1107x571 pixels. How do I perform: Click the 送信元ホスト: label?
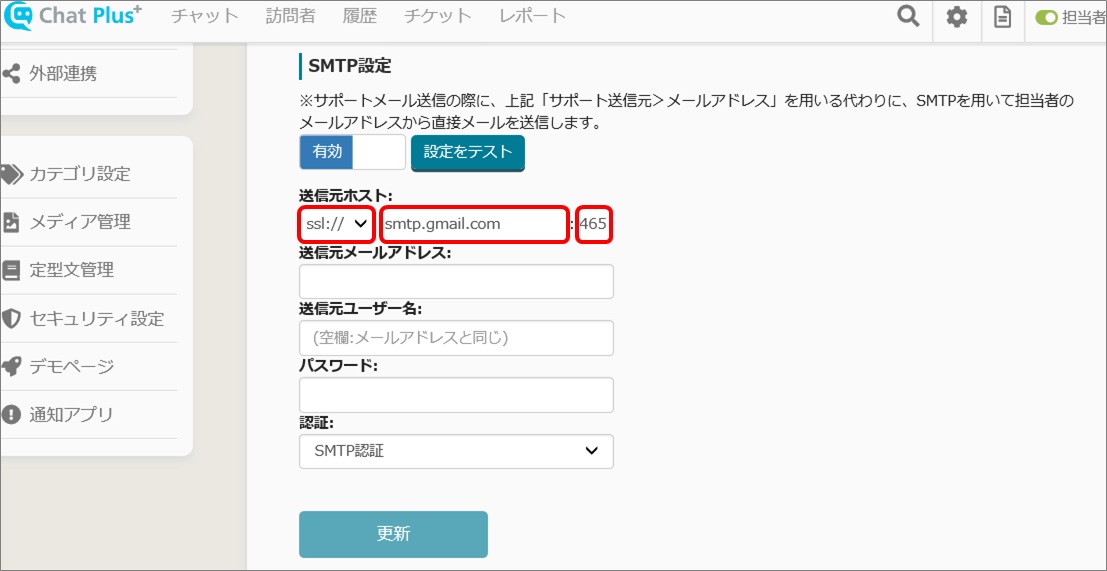345,196
